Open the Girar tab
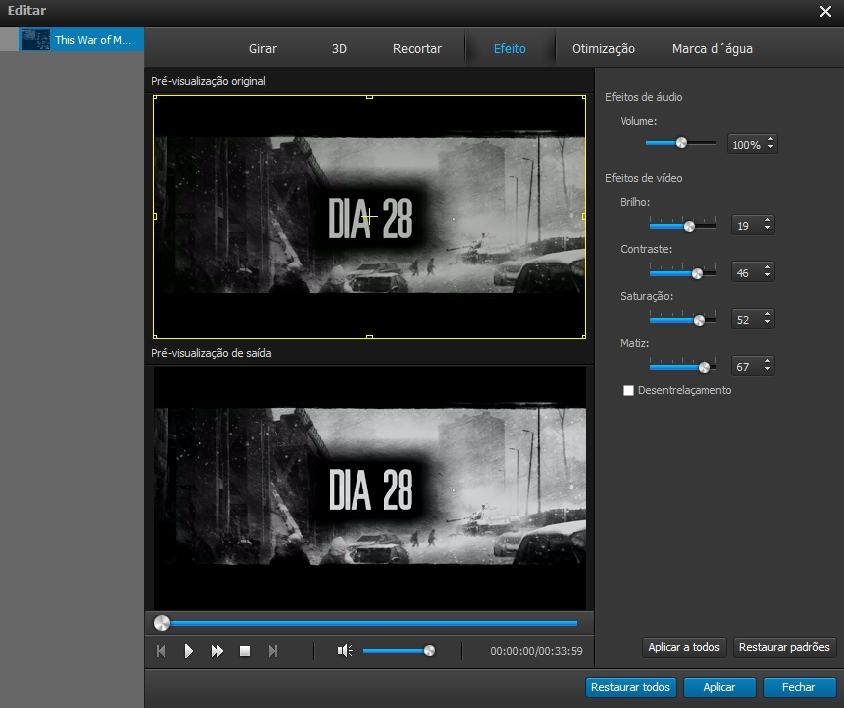 [x=263, y=48]
